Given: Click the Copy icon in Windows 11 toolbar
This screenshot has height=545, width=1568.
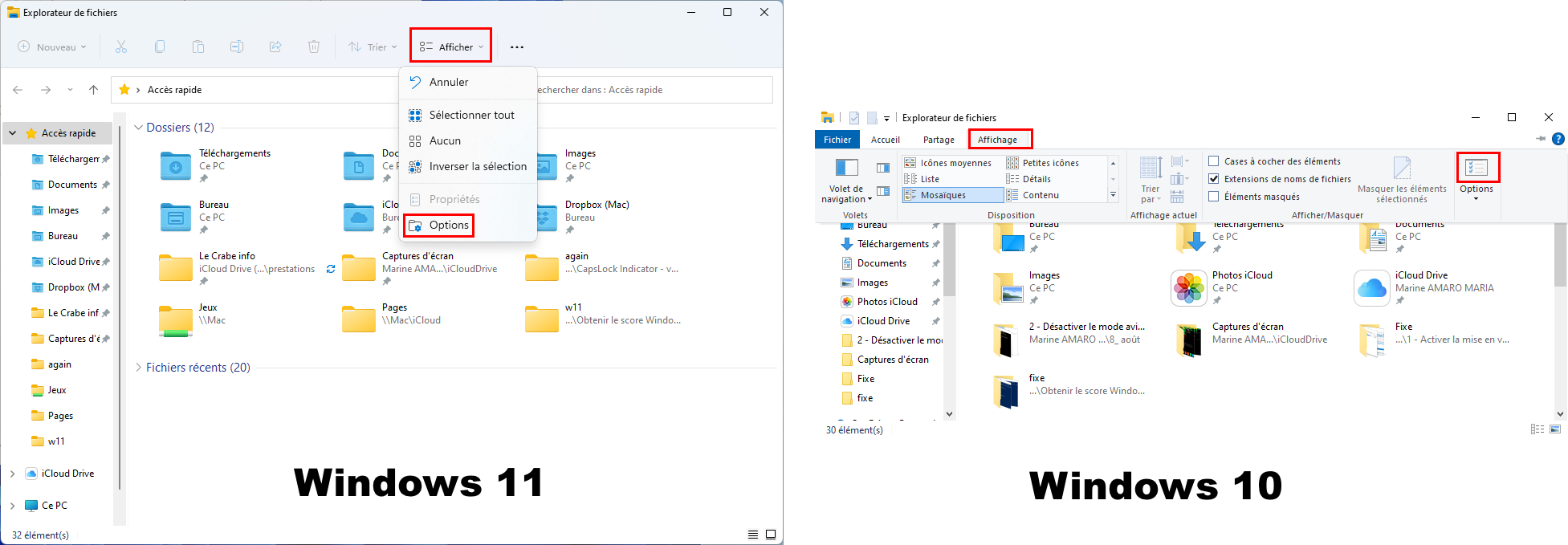Looking at the screenshot, I should tap(160, 47).
